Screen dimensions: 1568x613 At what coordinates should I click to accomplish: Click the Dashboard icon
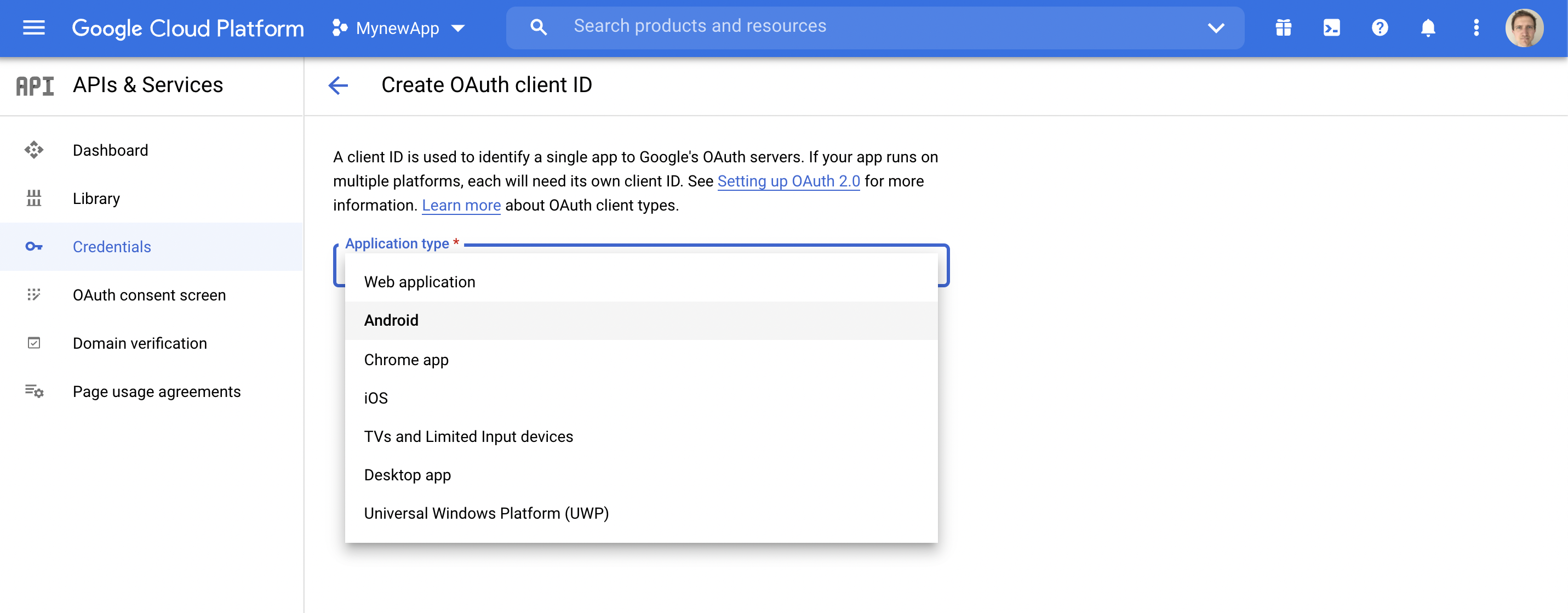tap(34, 150)
